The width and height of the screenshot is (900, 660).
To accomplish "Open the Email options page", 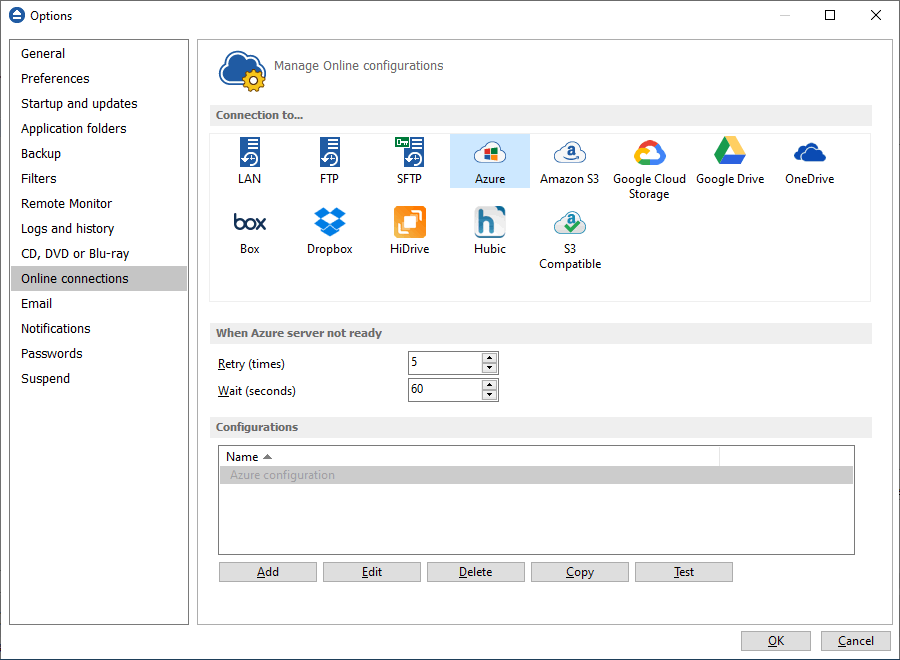I will coord(99,304).
